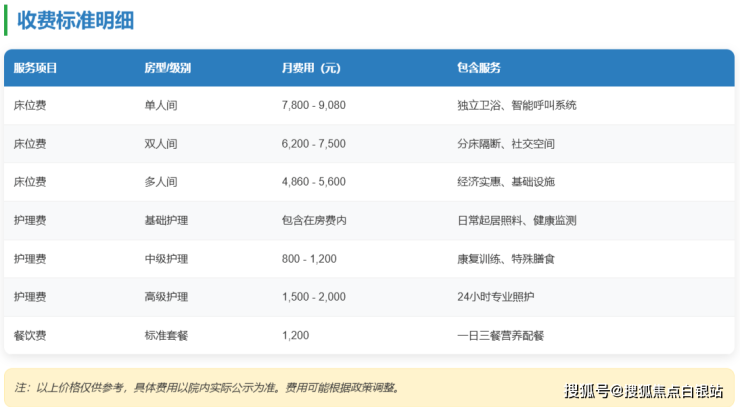Click the 月费用（元）column header

[311, 68]
